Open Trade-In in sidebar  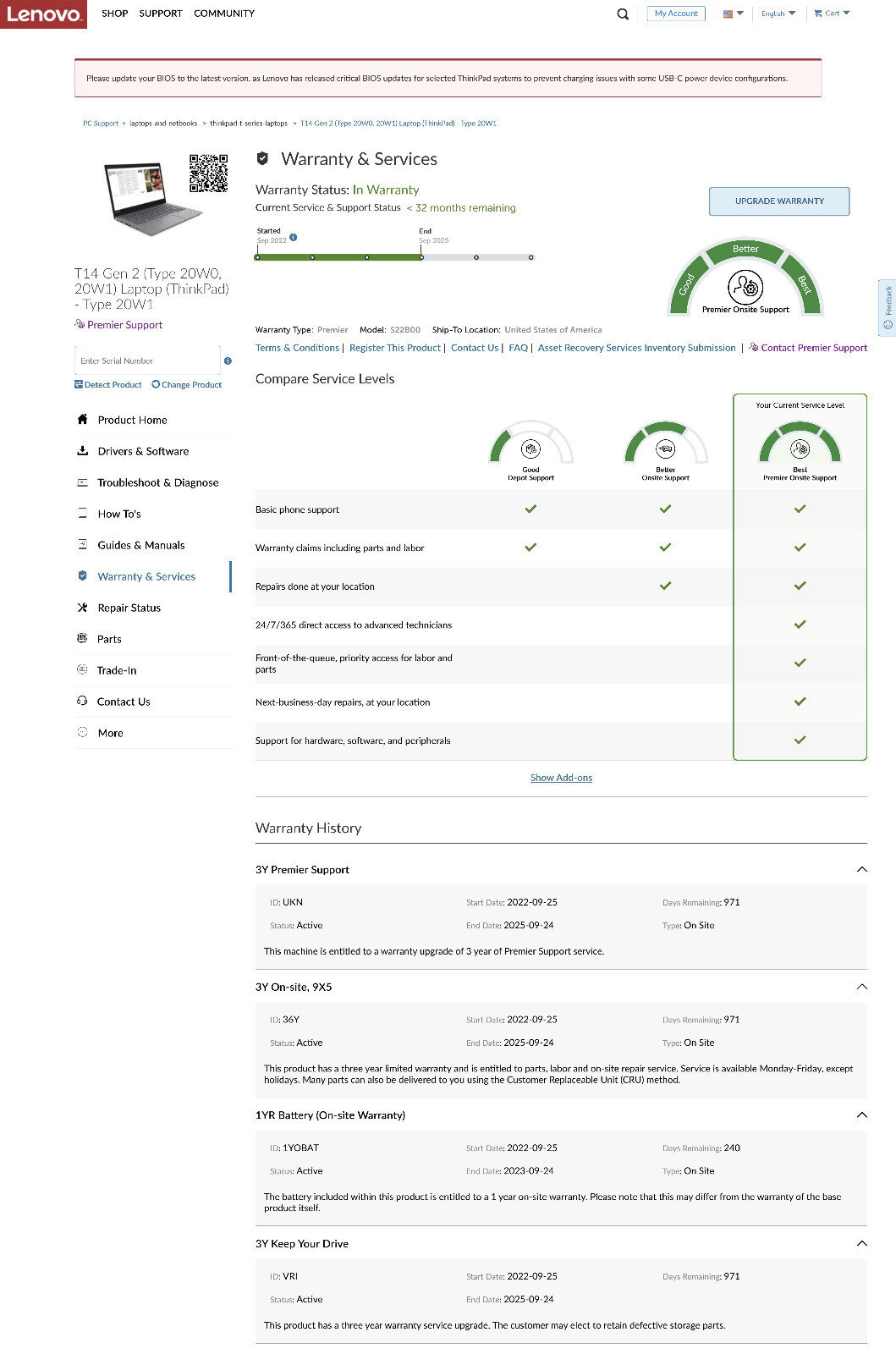[x=117, y=670]
